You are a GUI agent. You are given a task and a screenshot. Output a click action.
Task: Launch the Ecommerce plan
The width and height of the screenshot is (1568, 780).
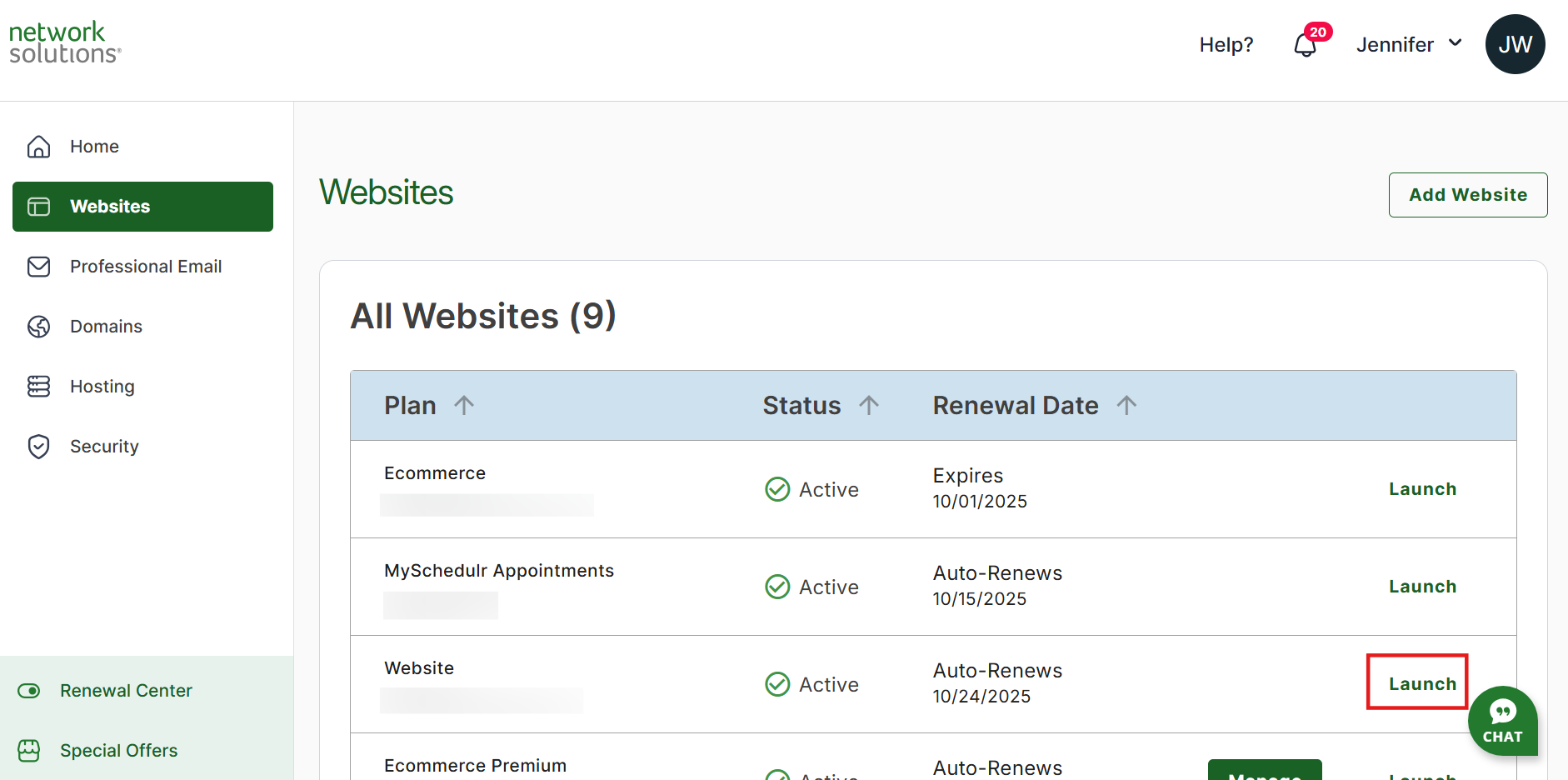(1422, 489)
